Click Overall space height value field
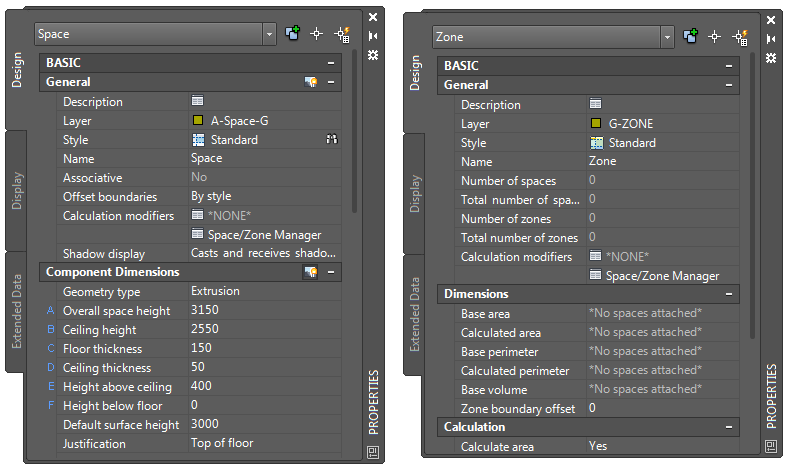This screenshot has width=787, height=472. click(x=264, y=311)
